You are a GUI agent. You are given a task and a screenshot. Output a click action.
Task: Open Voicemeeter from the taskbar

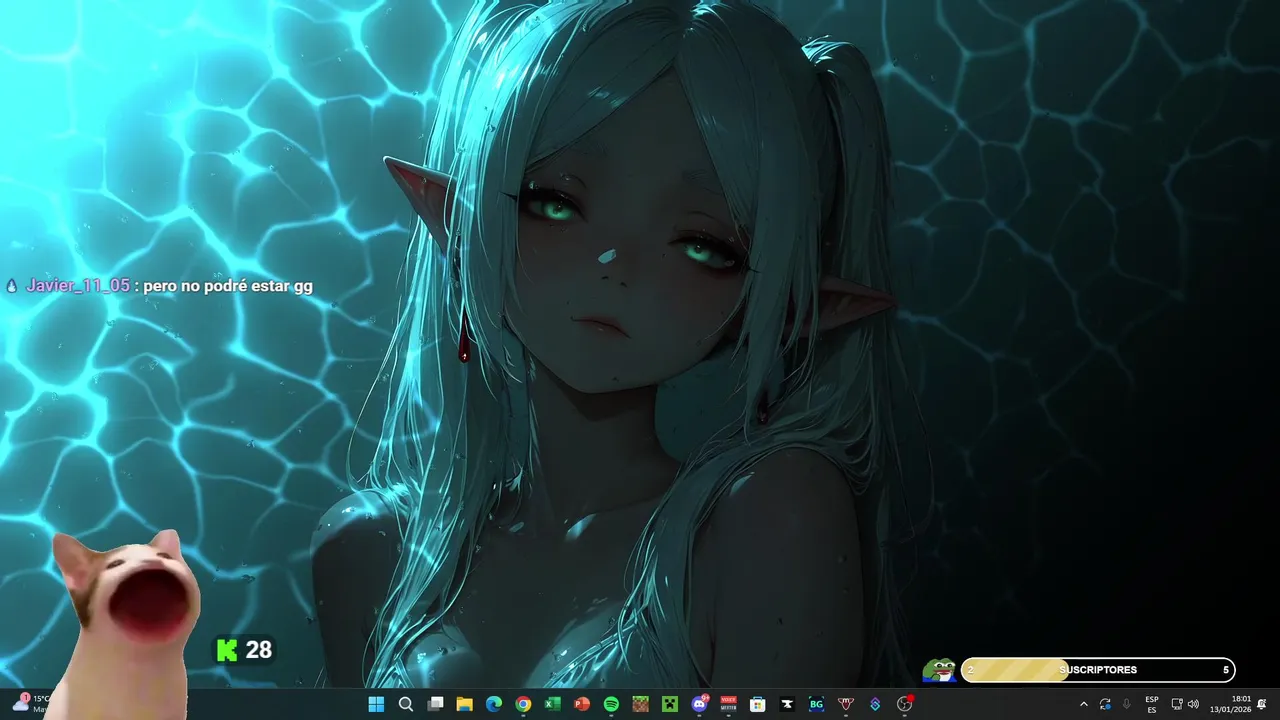pyautogui.click(x=729, y=704)
